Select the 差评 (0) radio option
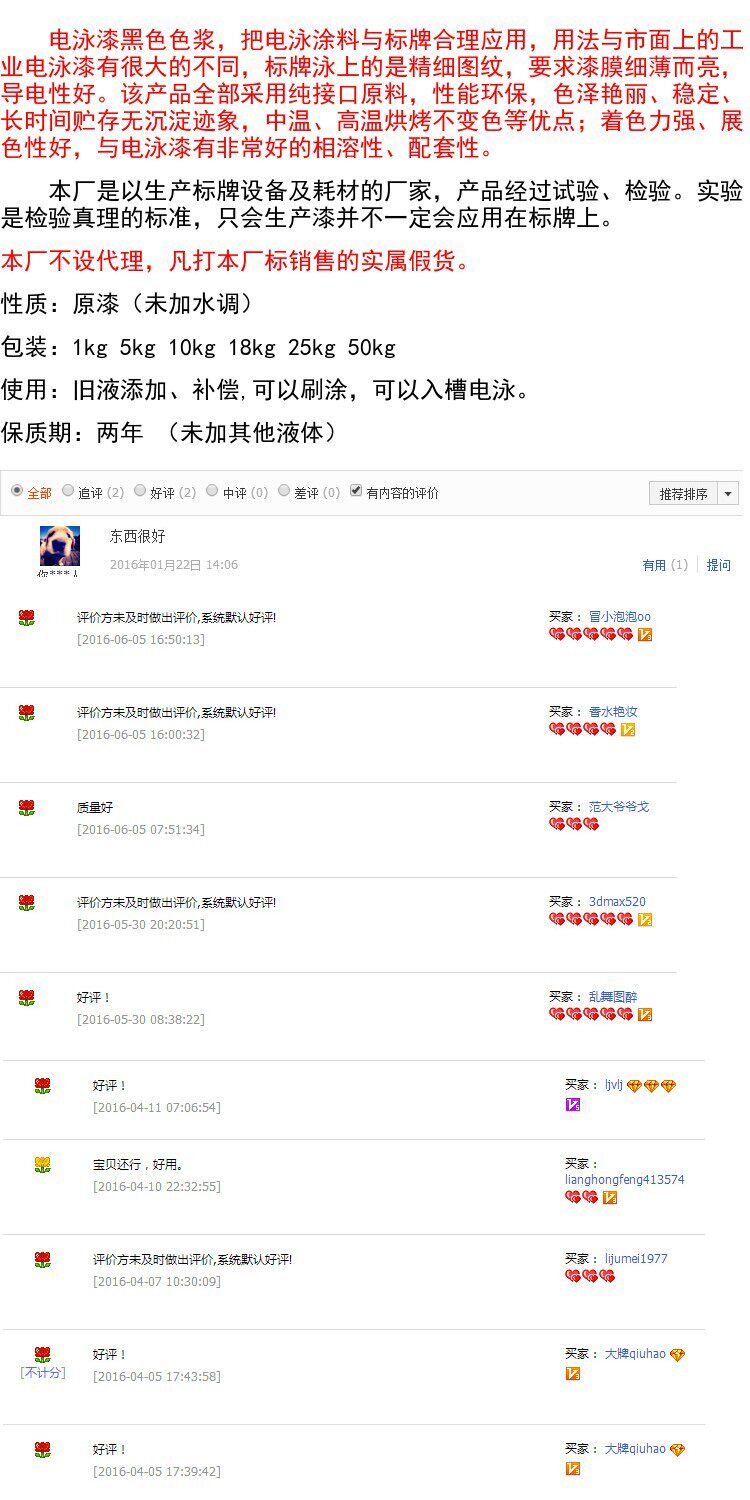The image size is (750, 1500). click(x=284, y=491)
